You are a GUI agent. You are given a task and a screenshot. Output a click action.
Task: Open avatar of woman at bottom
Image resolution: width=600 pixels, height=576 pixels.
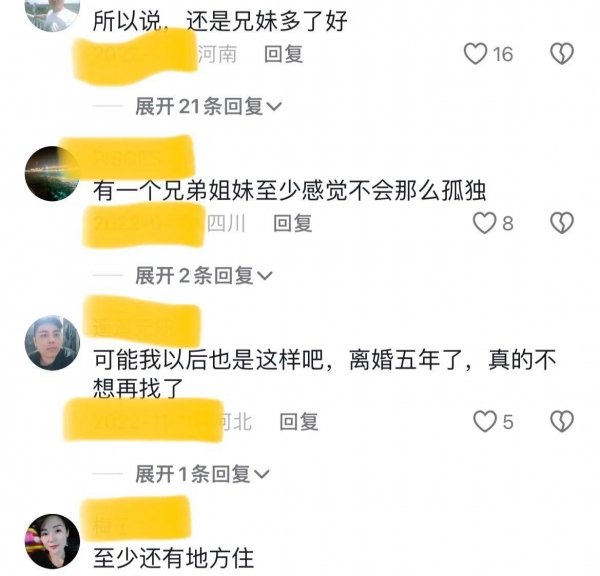coord(52,542)
